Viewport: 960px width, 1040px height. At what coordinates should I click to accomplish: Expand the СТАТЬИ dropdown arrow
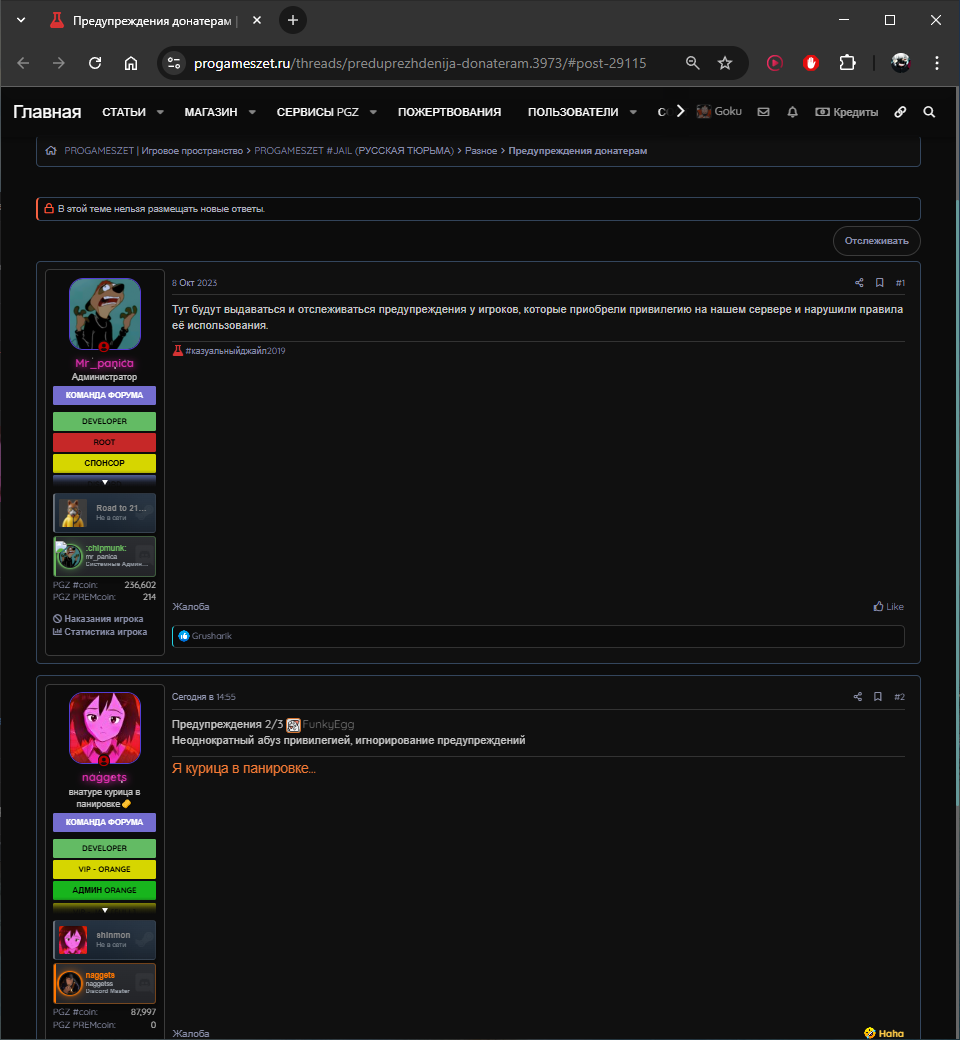click(160, 112)
